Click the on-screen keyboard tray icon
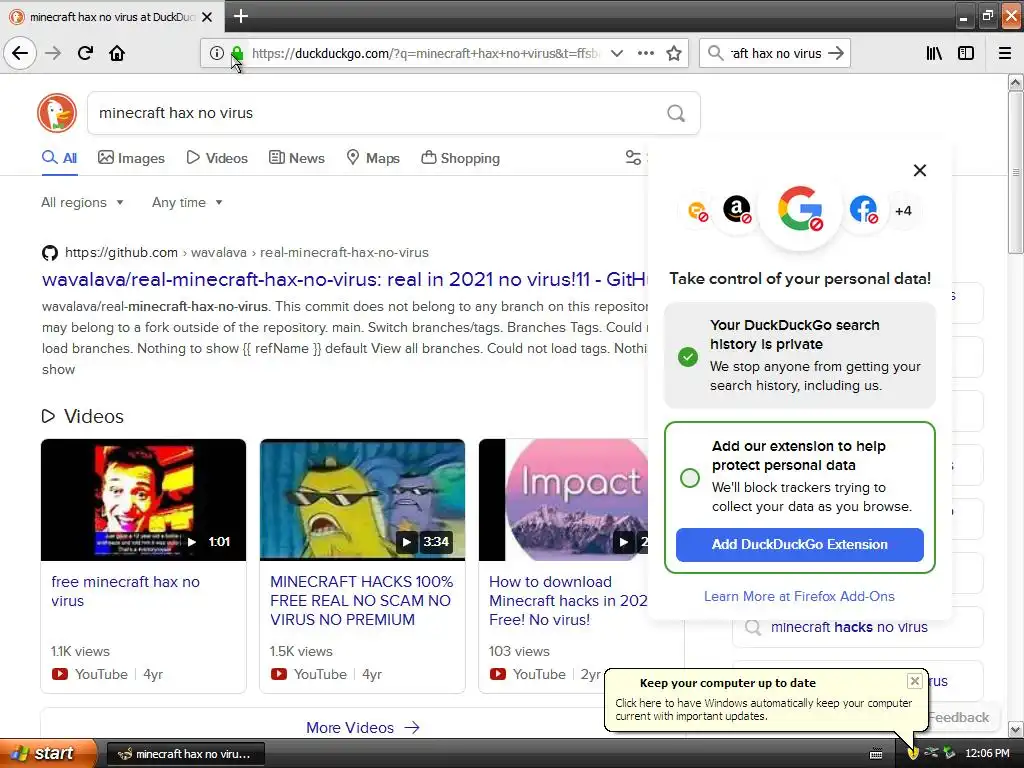The height and width of the screenshot is (768, 1024). (876, 754)
